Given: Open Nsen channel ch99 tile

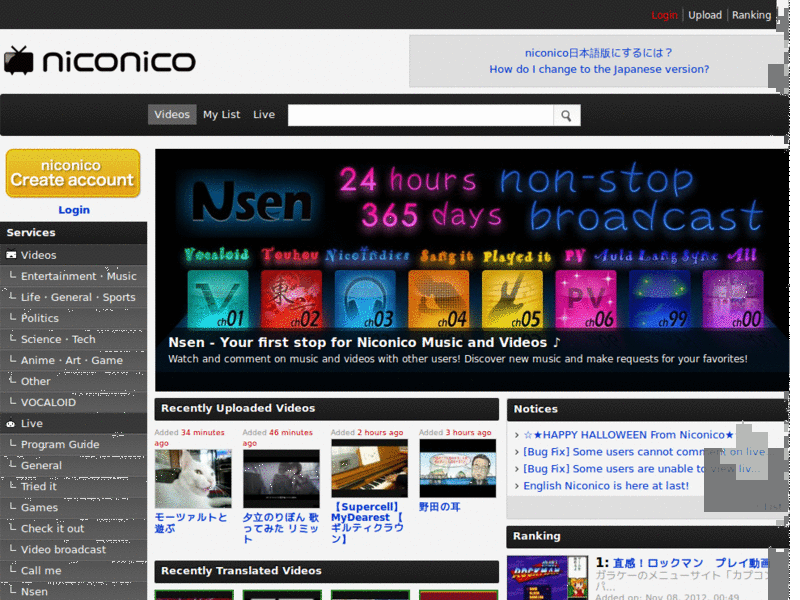Looking at the screenshot, I should (659, 299).
